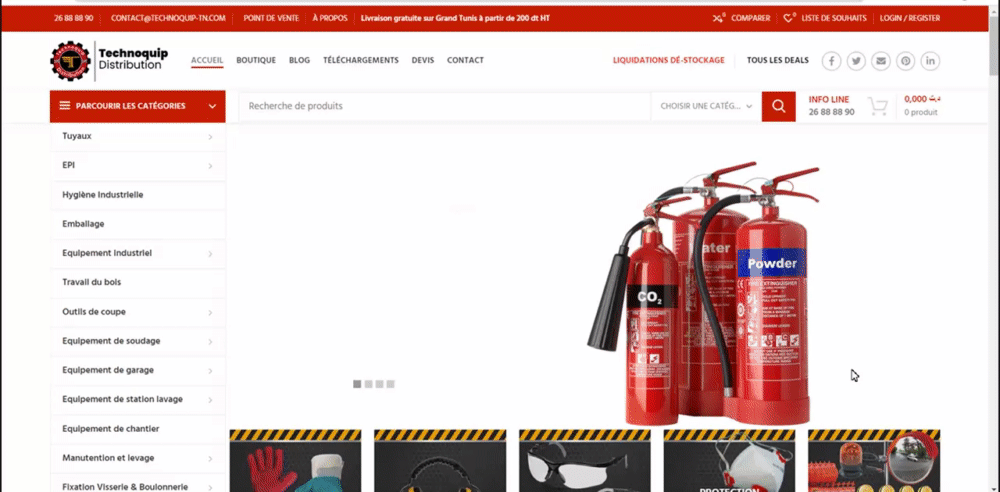Viewport: 1000px width, 492px height.
Task: Click the cart total 0,000 amount
Action: (922, 99)
